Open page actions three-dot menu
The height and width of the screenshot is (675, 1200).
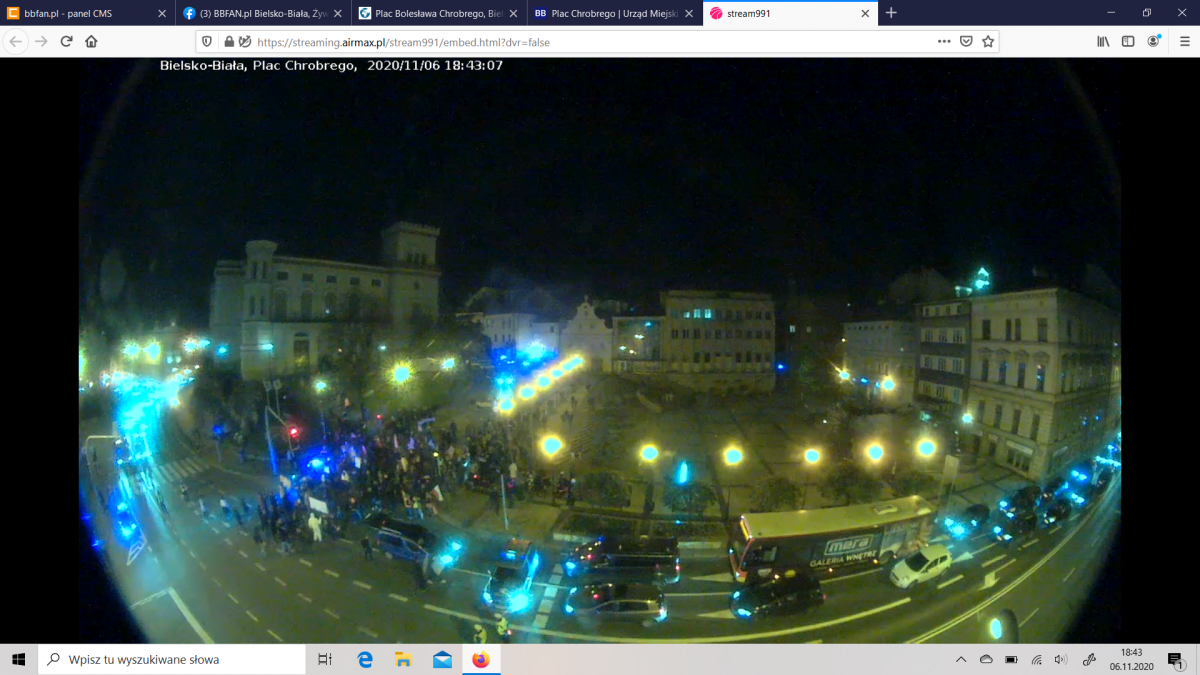click(944, 42)
